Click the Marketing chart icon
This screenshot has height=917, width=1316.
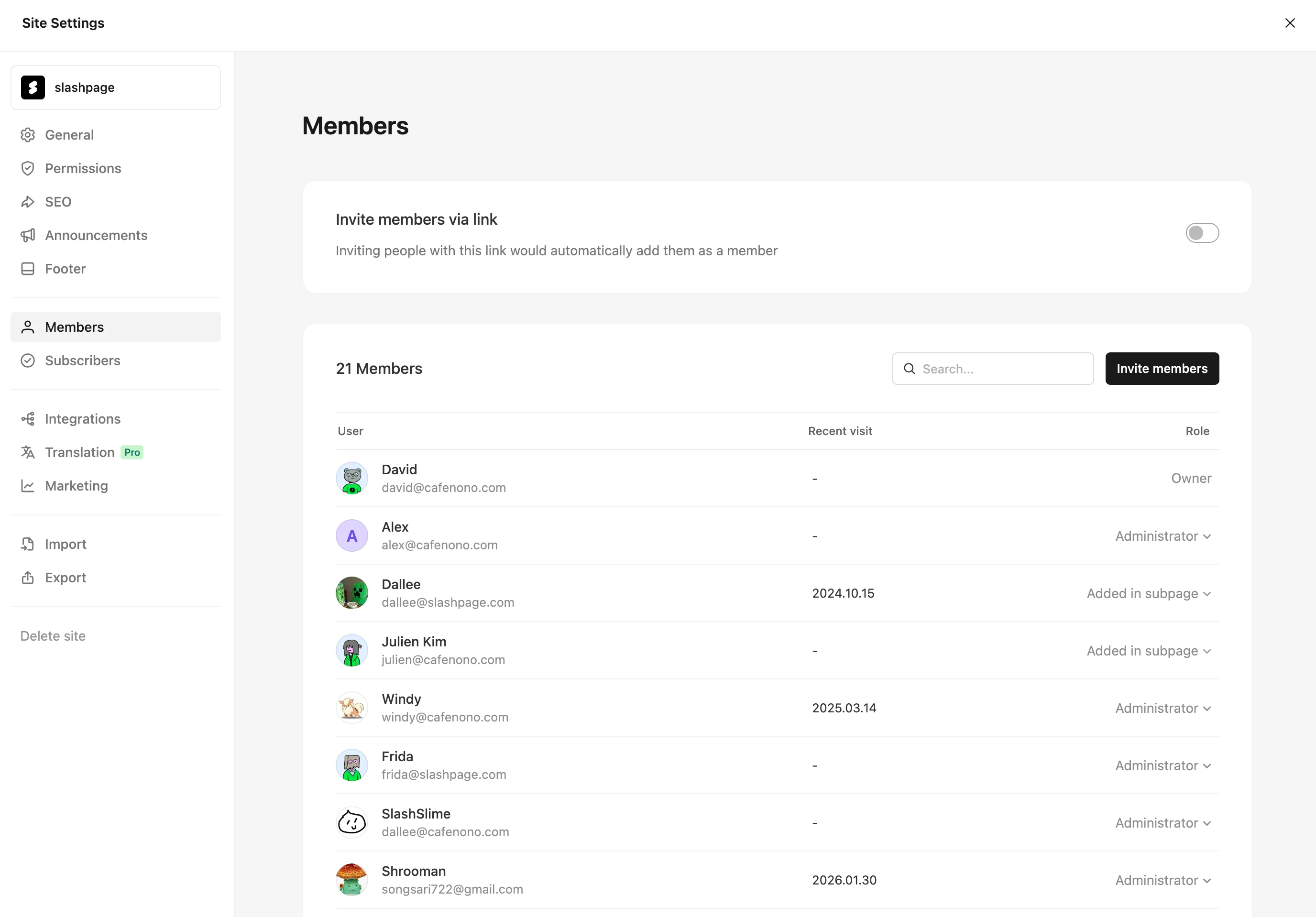tap(28, 486)
